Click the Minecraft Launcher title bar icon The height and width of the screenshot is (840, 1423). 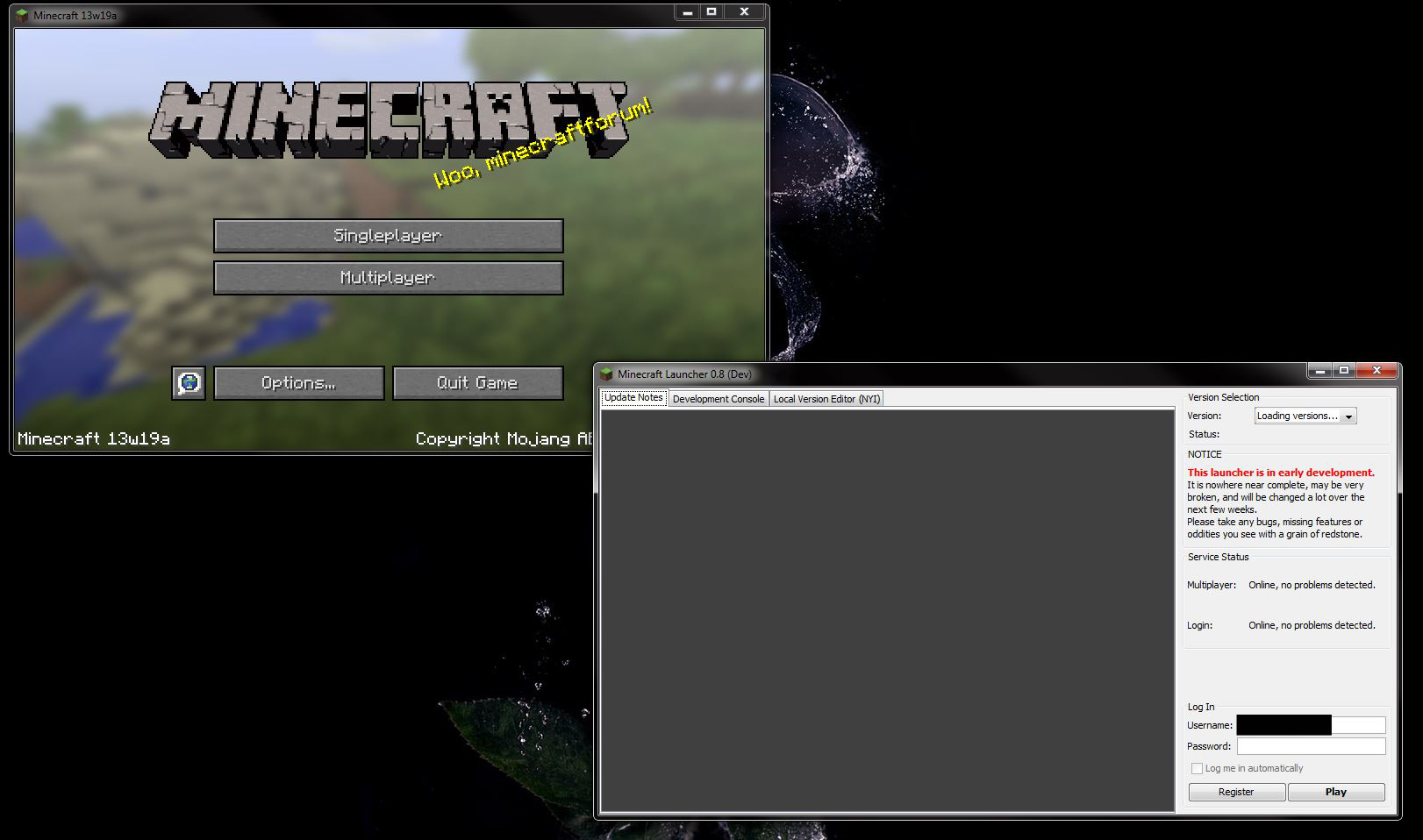(606, 374)
